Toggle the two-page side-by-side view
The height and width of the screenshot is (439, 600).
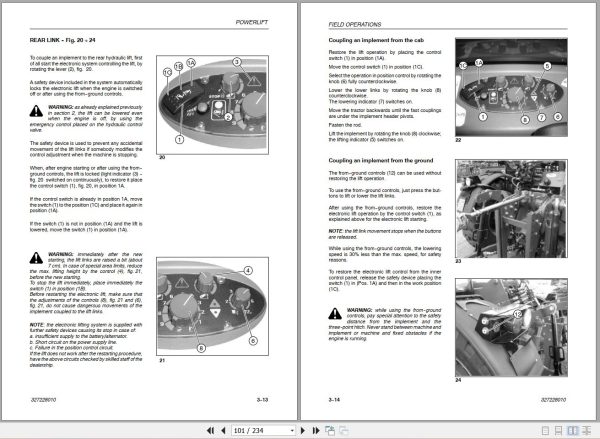tap(572, 431)
